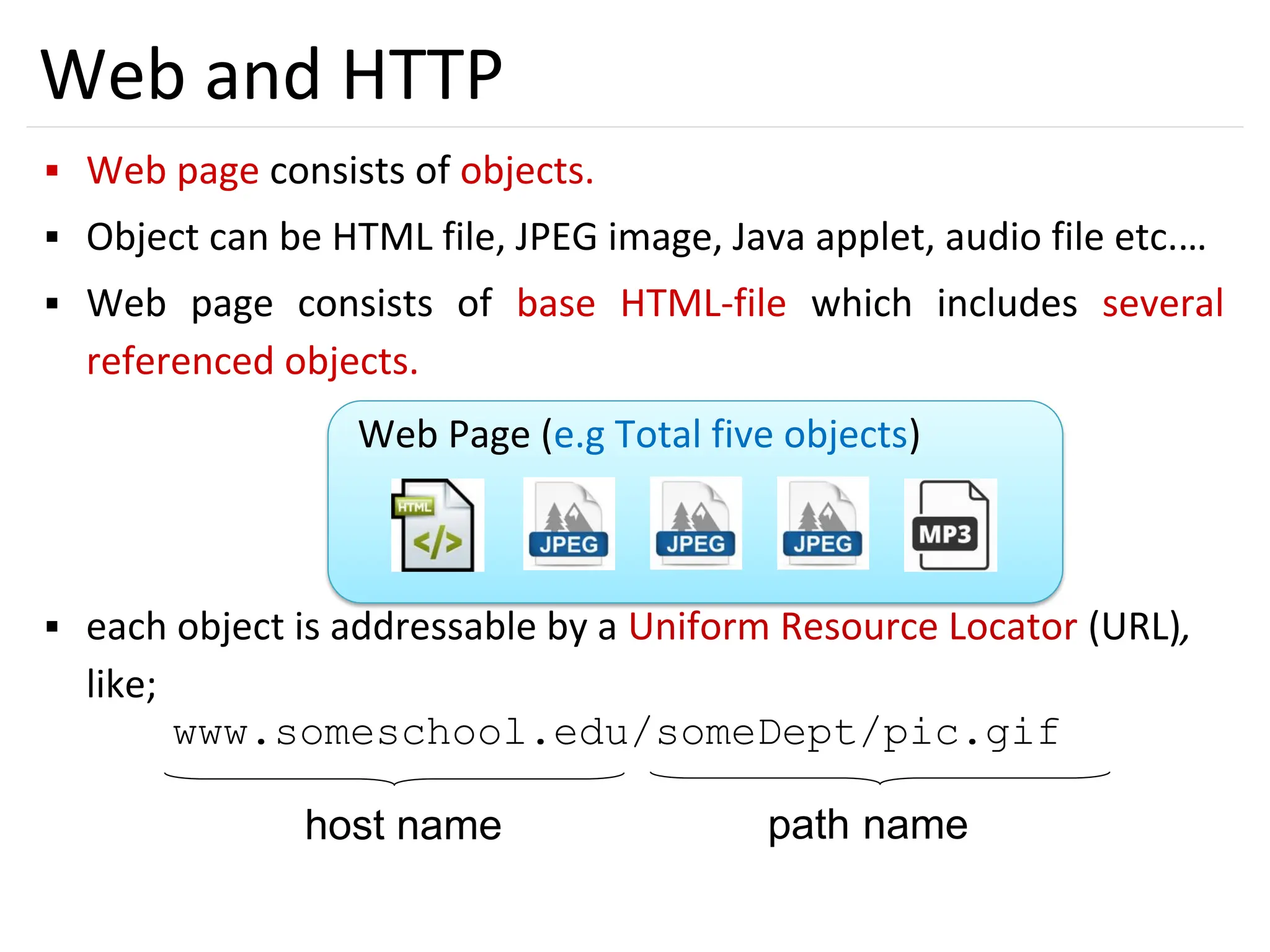Screen dimensions: 1270x952
Task: Click the word 'like;' below the URL bullet
Action: 122,684
